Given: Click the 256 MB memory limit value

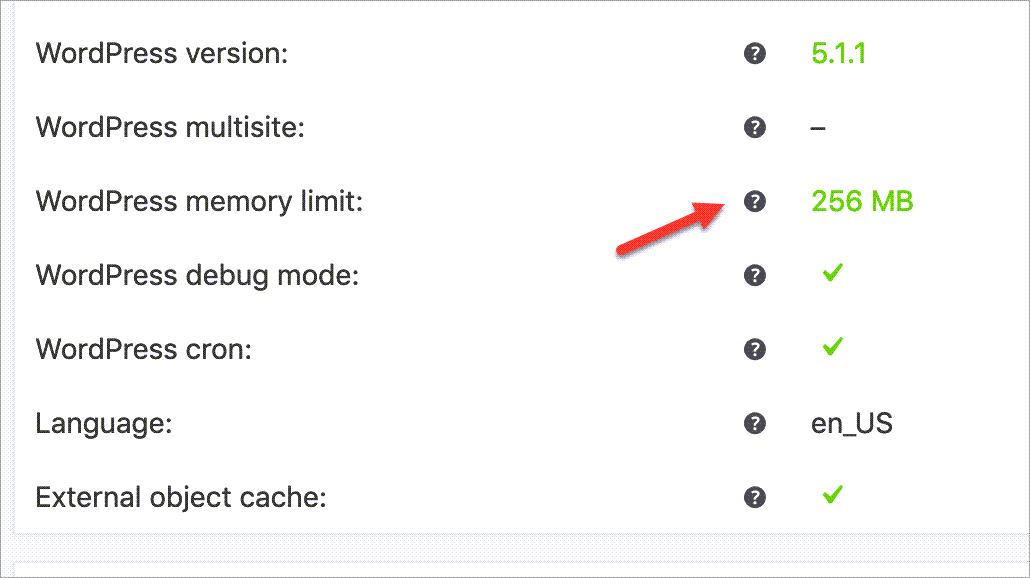Looking at the screenshot, I should [862, 201].
